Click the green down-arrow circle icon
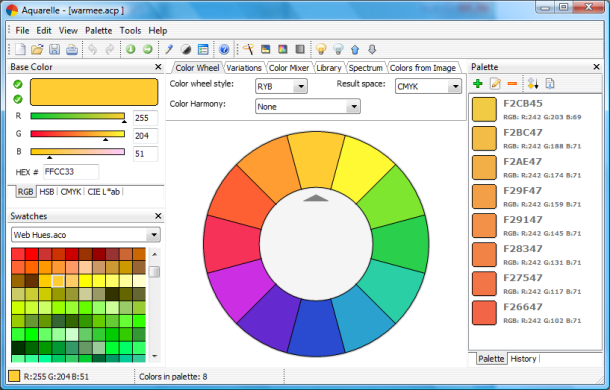The width and height of the screenshot is (610, 390). coord(130,49)
